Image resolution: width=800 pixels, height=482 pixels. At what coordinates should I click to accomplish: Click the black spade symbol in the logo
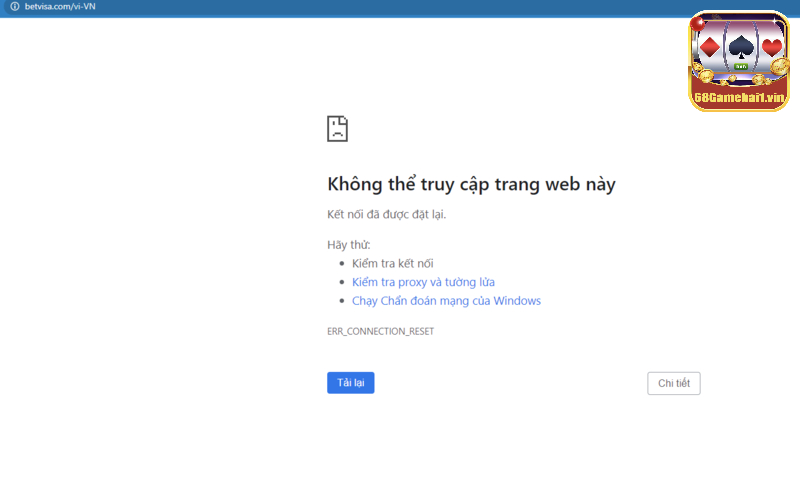pos(740,46)
